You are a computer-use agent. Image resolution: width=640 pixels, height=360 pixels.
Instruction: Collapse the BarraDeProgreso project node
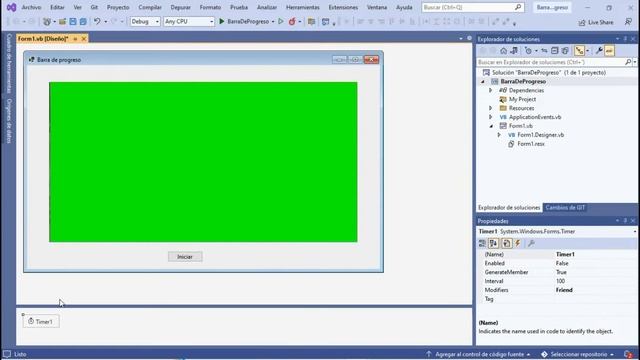pos(483,82)
